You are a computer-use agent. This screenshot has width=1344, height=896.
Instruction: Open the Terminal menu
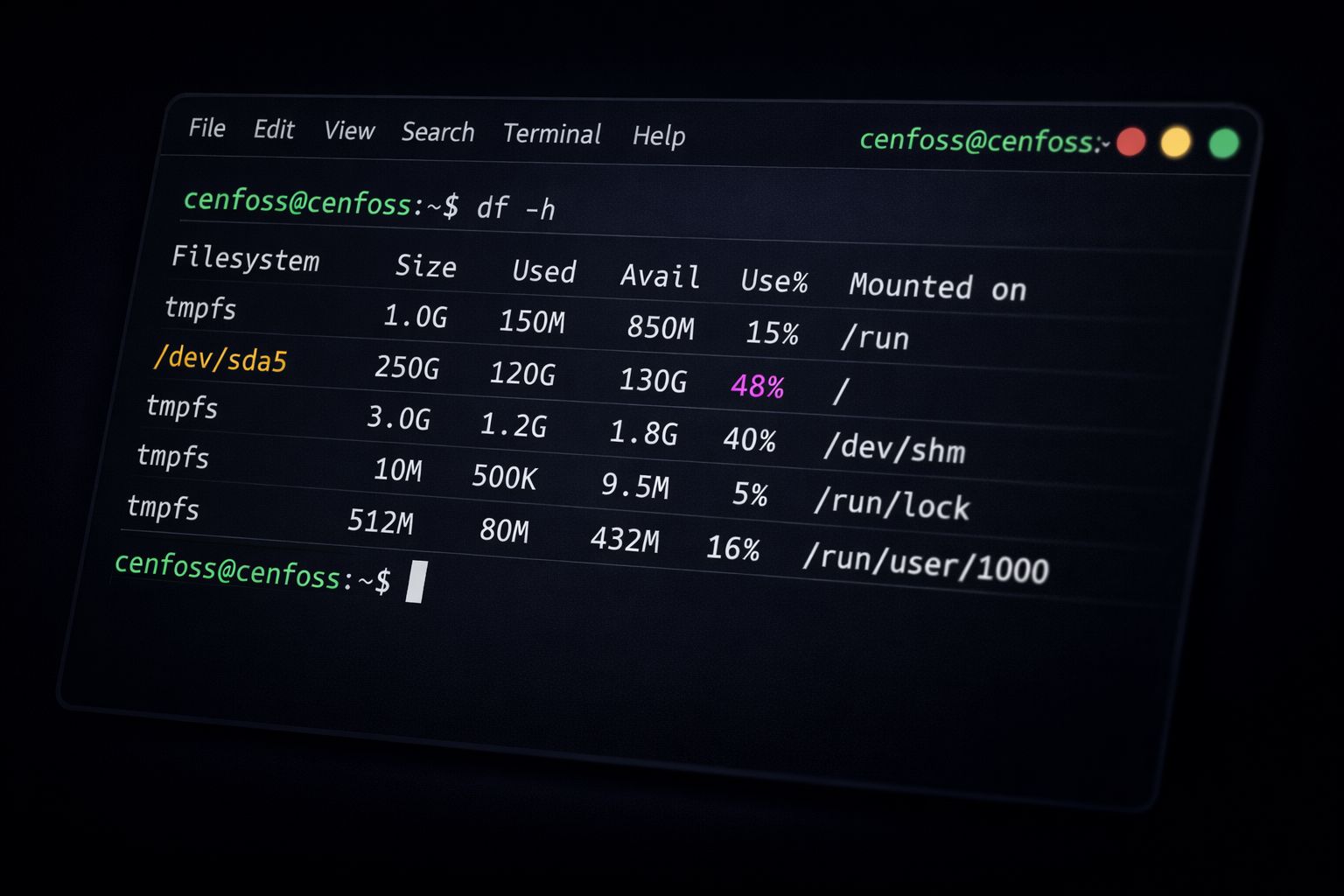click(552, 135)
